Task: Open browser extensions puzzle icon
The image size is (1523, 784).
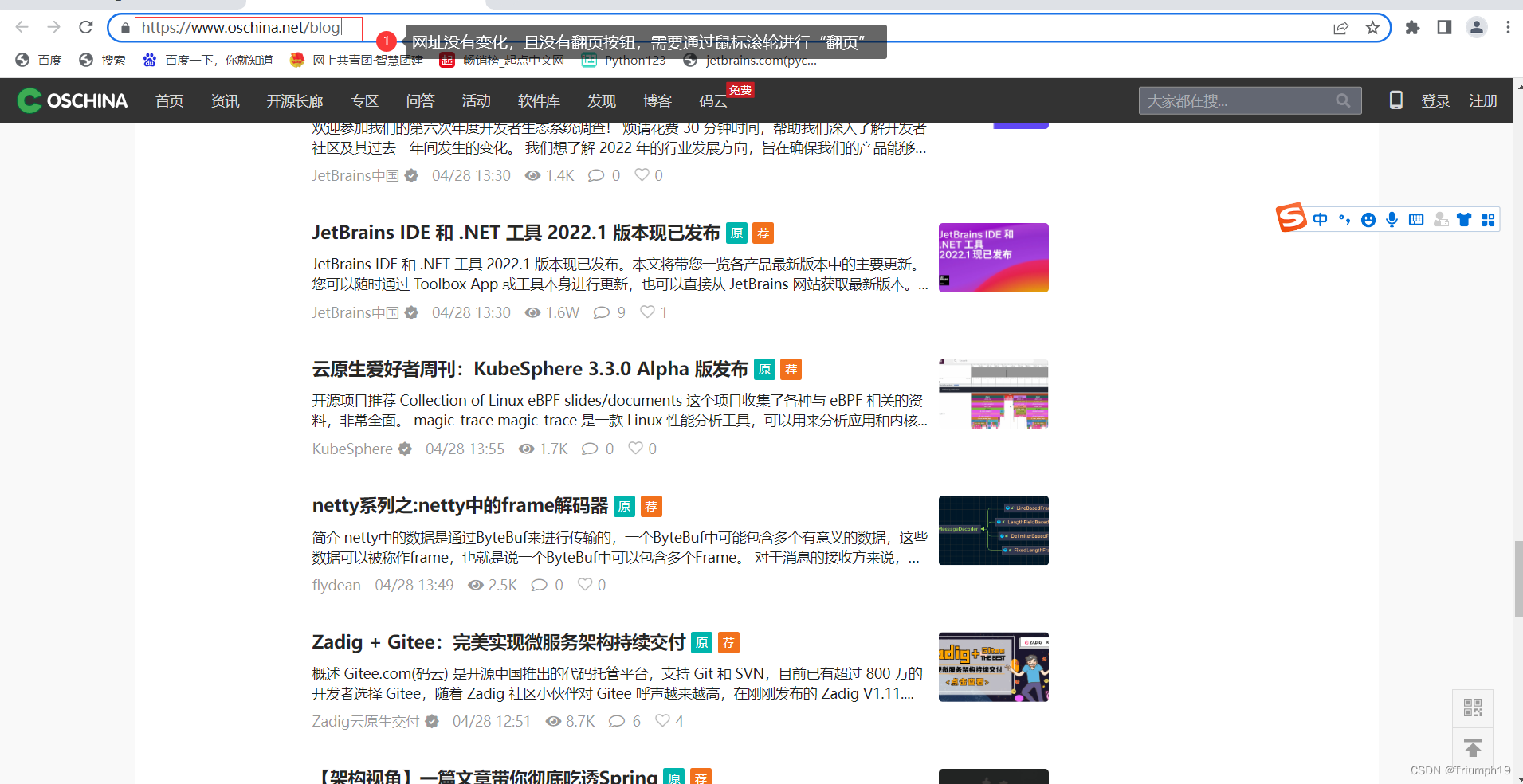Action: pos(1412,28)
